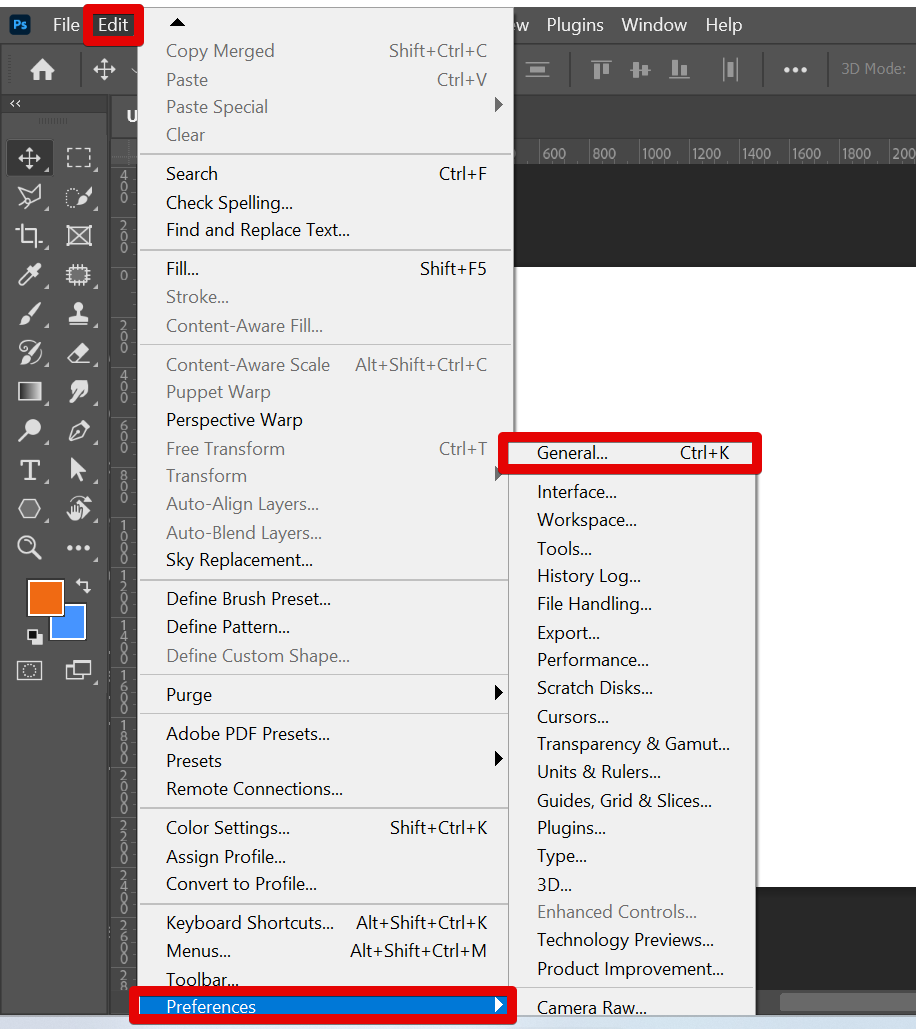The height and width of the screenshot is (1029, 916).
Task: Pick the Eyedropper tool
Action: pyautogui.click(x=30, y=275)
